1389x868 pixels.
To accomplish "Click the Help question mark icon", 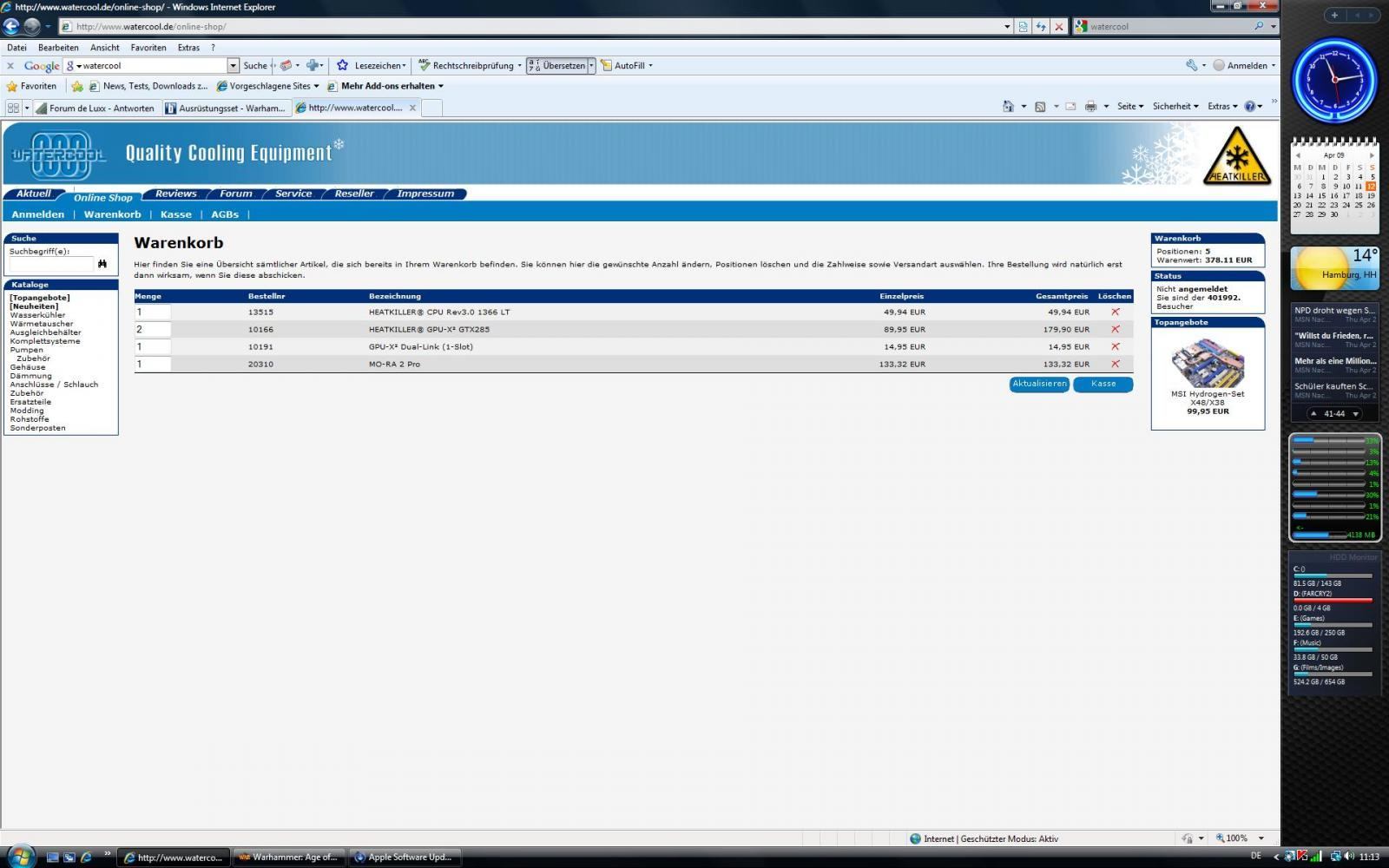I will coord(1249,106).
